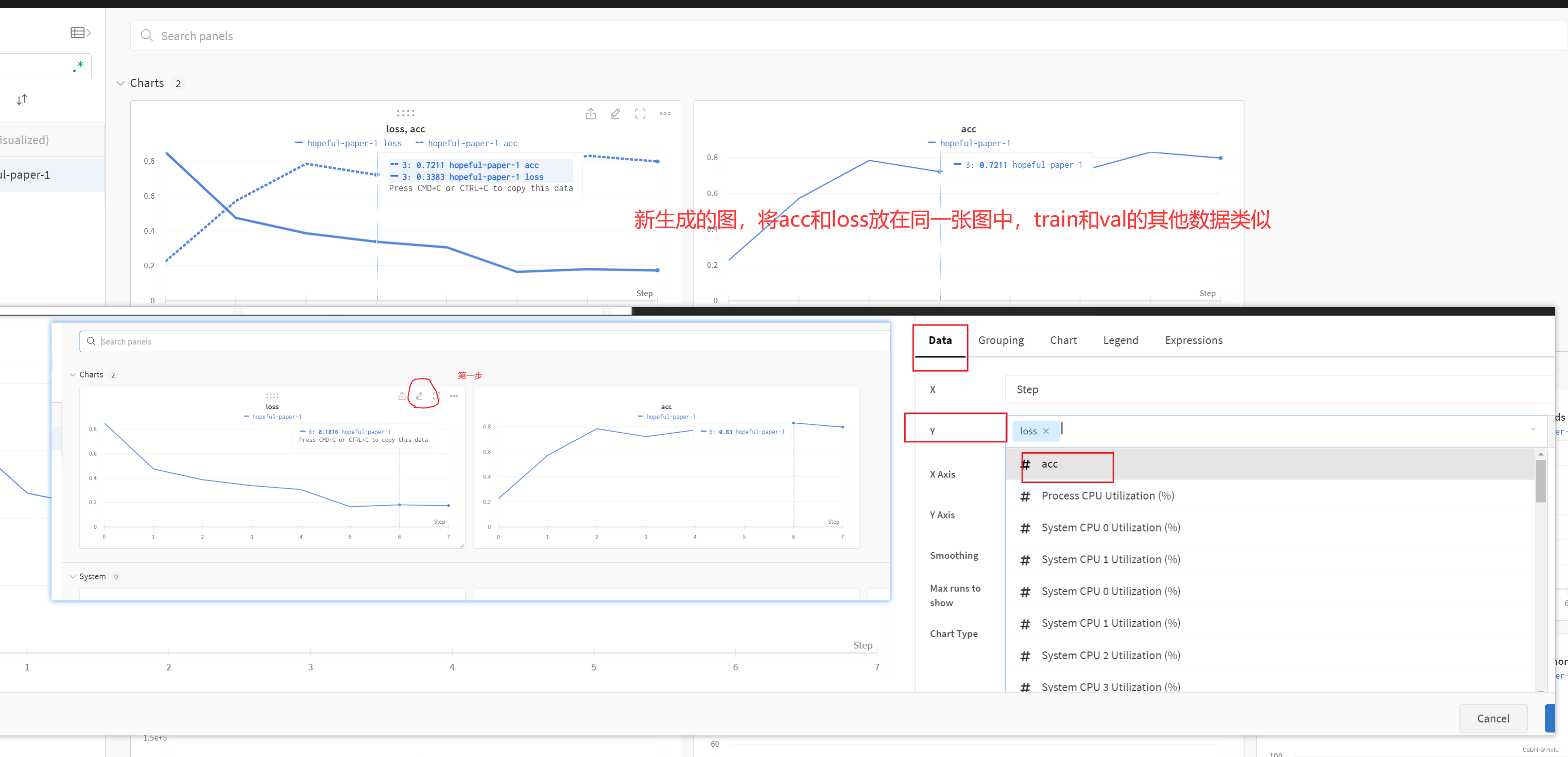This screenshot has height=757, width=1568.
Task: Click the table expand icon in sidebar
Action: (80, 33)
